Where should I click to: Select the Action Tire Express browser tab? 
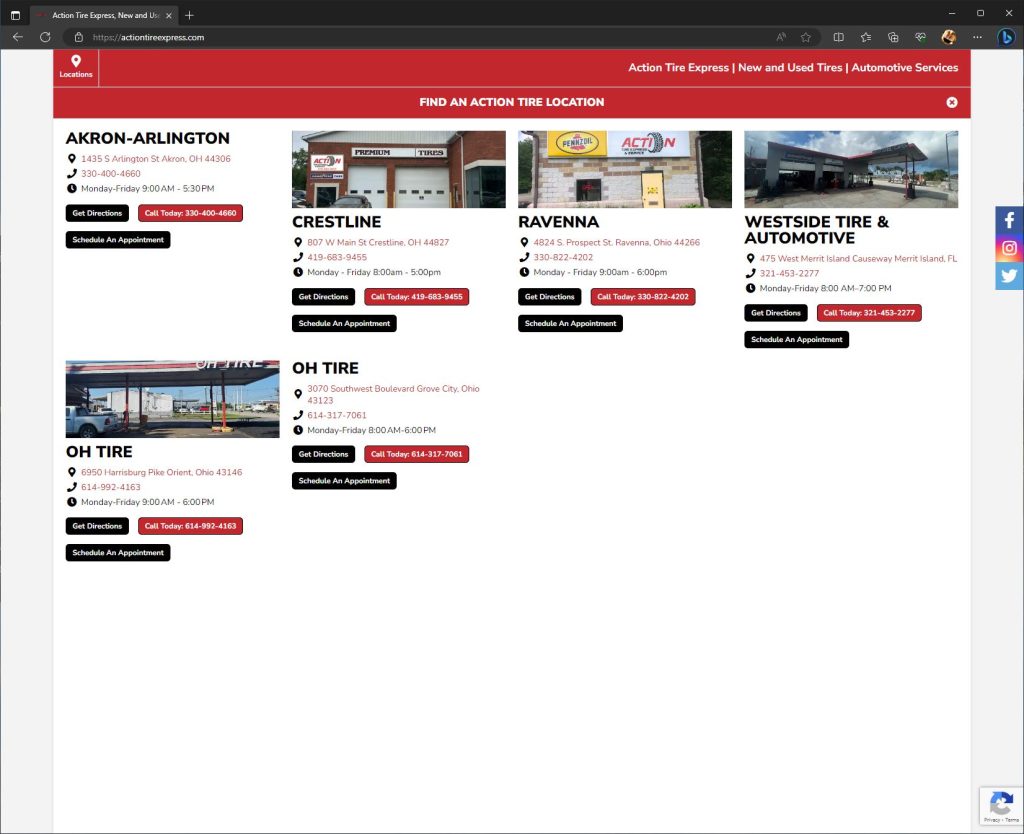100,15
